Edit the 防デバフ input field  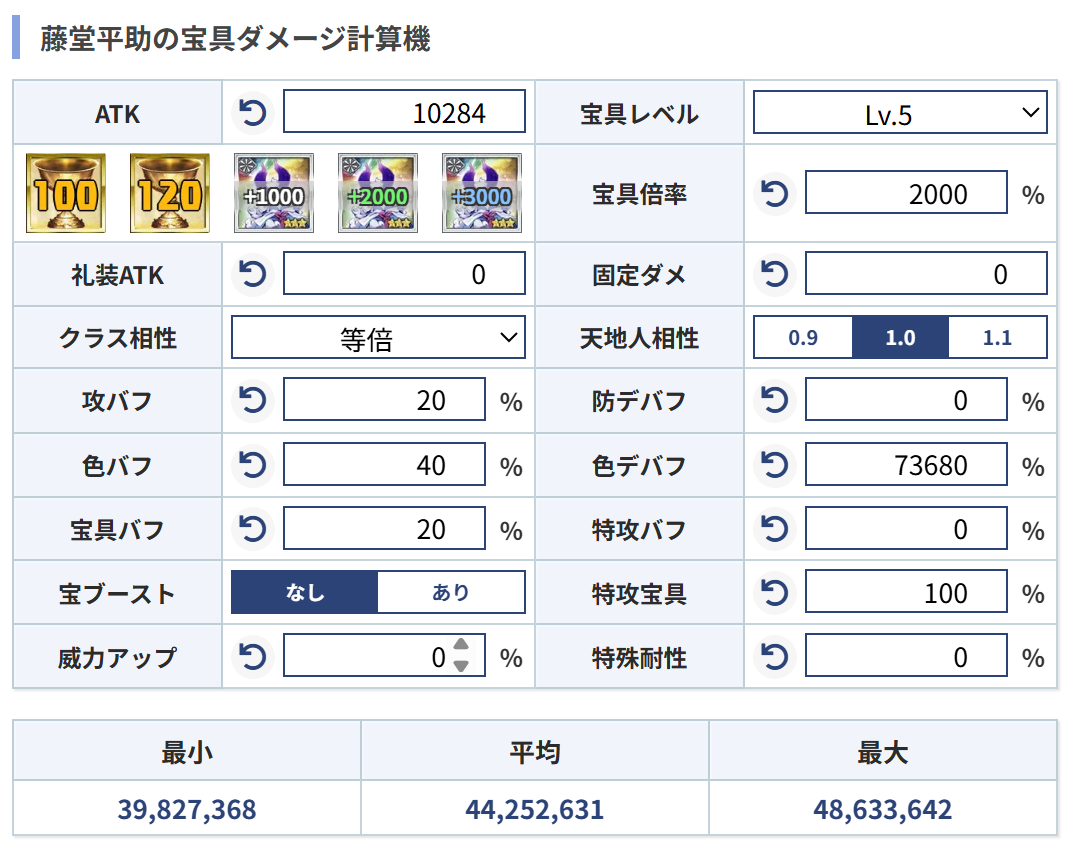point(906,399)
